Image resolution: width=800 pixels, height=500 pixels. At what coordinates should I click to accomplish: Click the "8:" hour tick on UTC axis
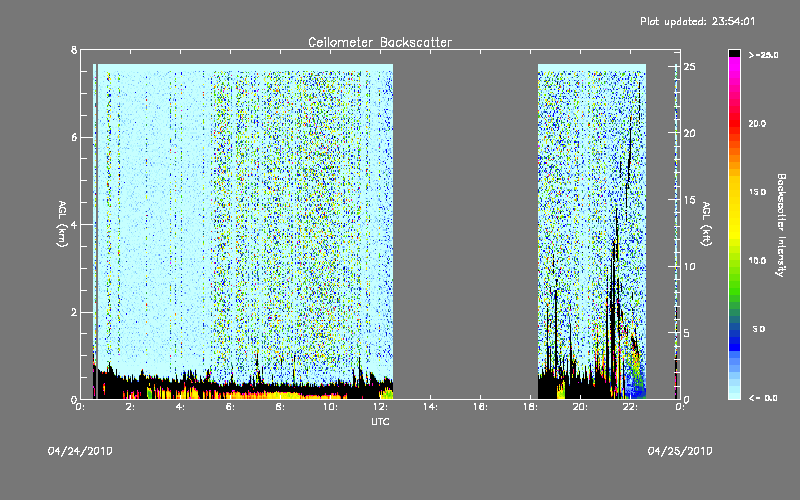coord(281,407)
